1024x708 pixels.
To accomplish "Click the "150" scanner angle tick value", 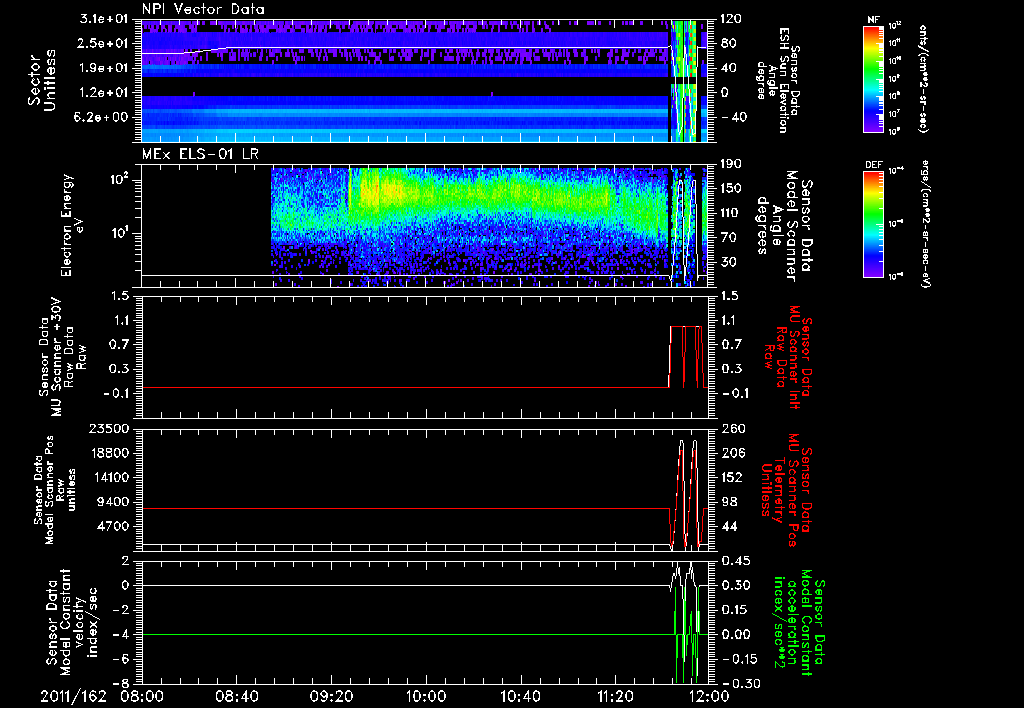I will click(731, 189).
